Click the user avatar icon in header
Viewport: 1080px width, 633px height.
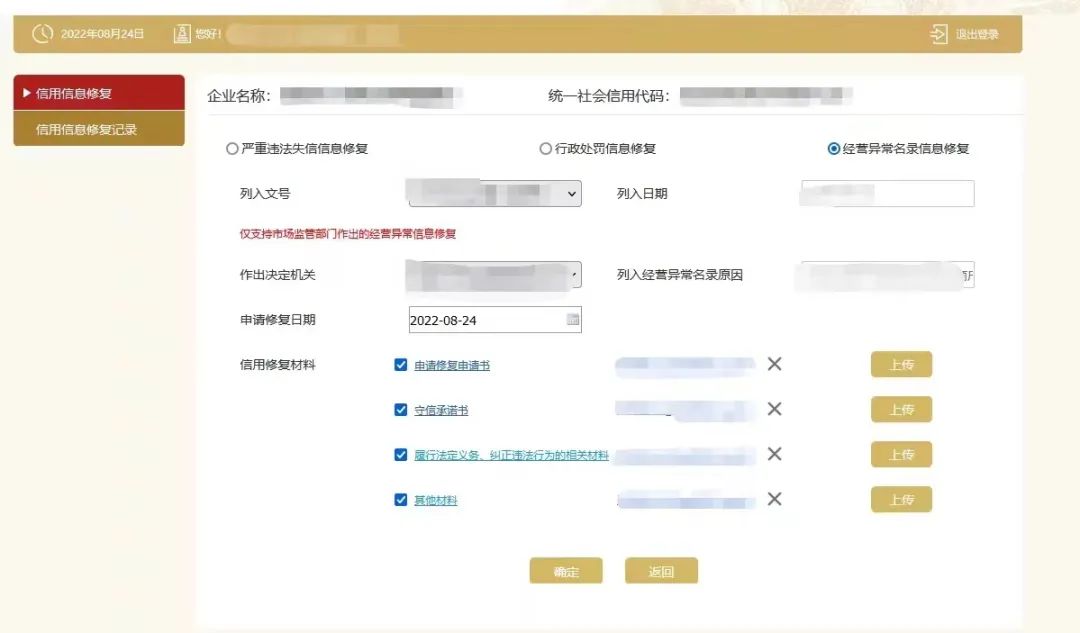(x=182, y=34)
